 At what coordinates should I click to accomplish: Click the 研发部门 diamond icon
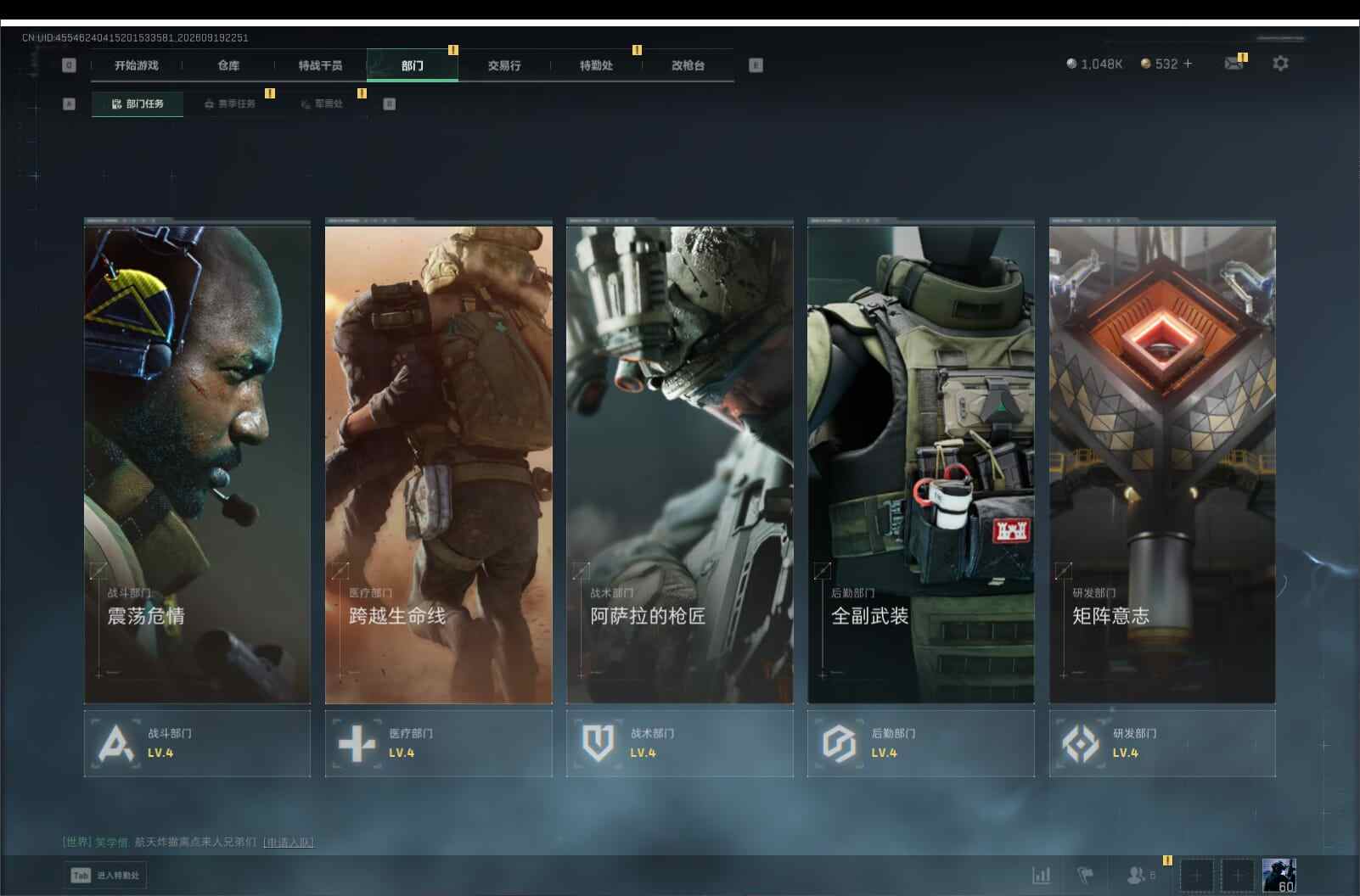(x=1080, y=743)
